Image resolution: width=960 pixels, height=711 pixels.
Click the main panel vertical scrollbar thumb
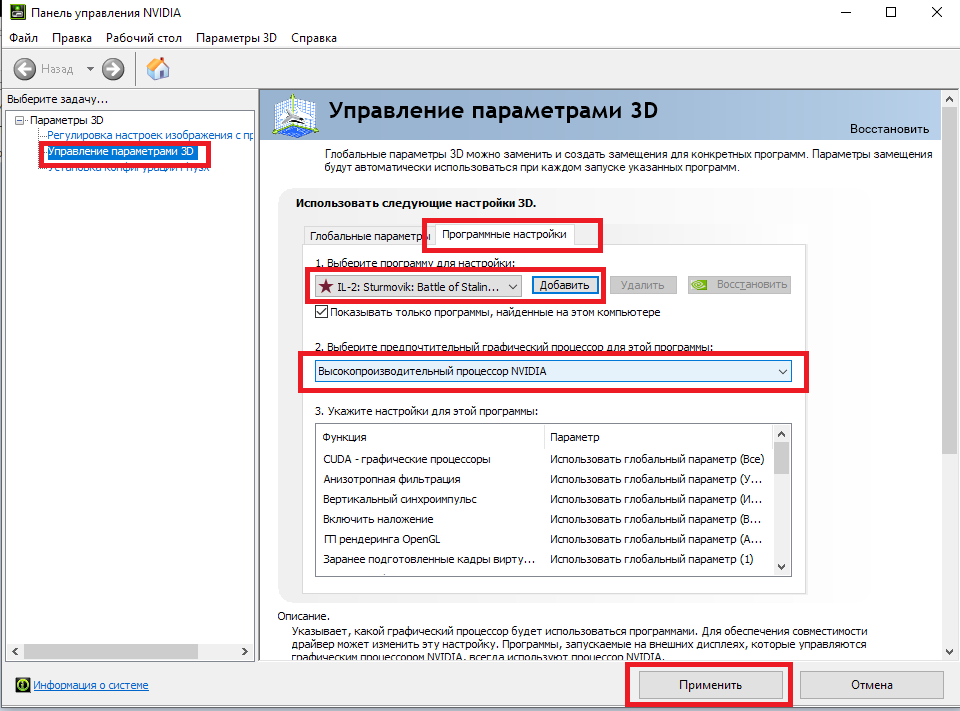click(x=949, y=280)
